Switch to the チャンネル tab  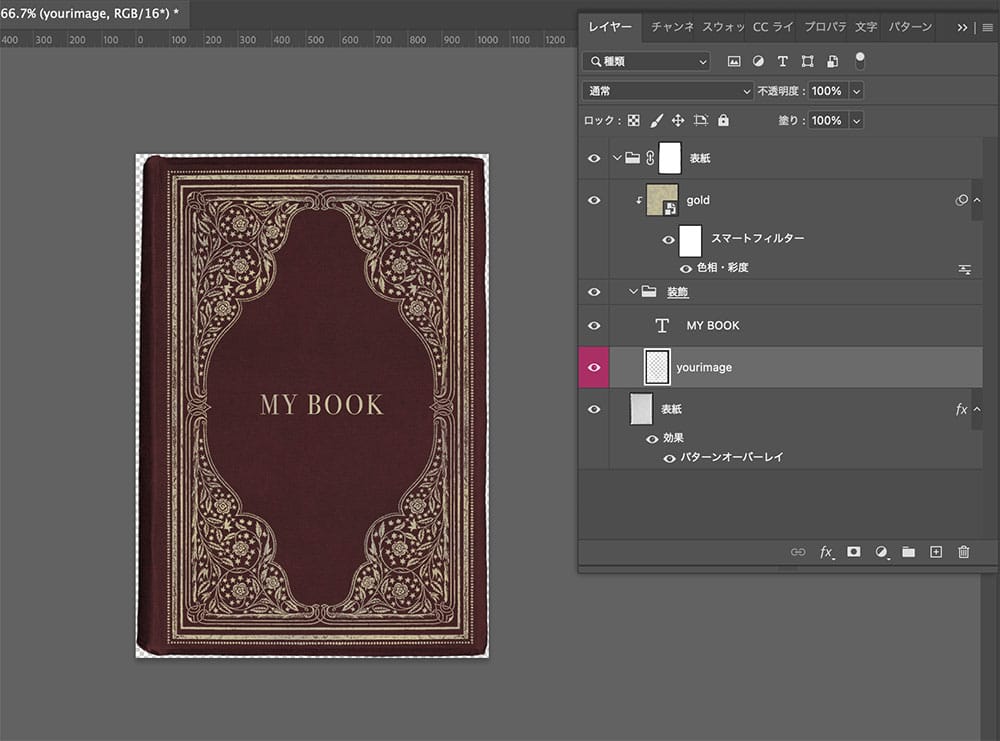pyautogui.click(x=671, y=27)
